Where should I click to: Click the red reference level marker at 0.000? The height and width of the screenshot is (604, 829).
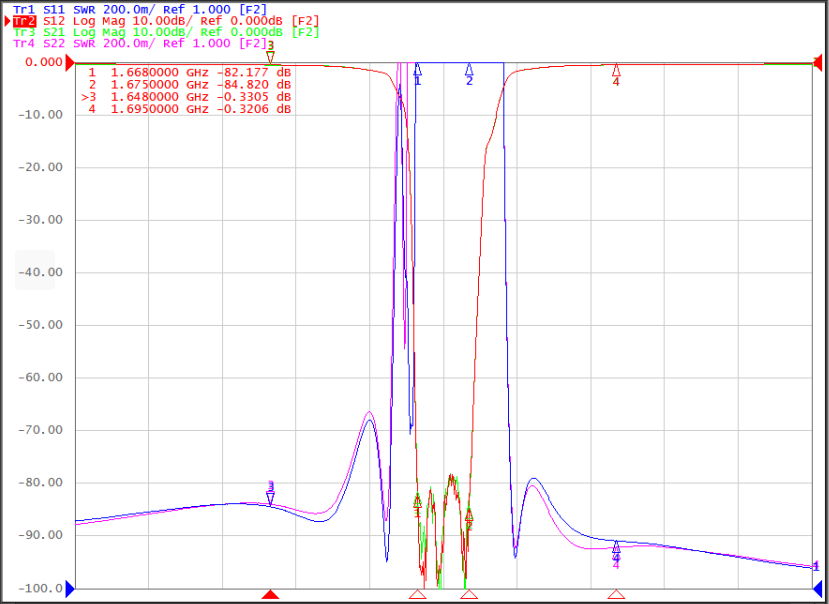(70, 62)
